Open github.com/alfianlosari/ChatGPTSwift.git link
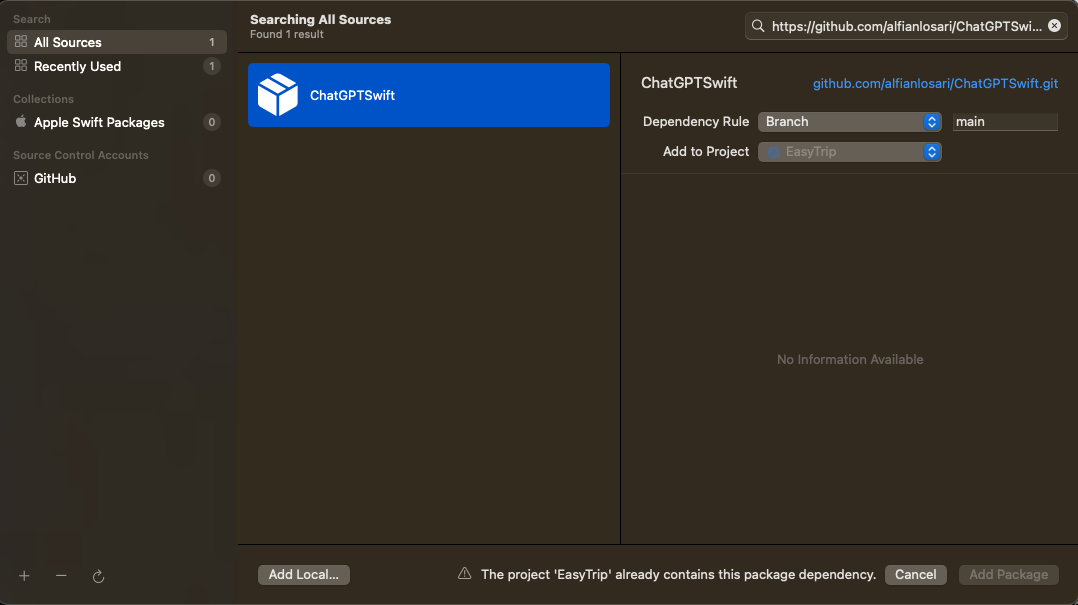Screen dimensions: 1078x605 point(935,83)
